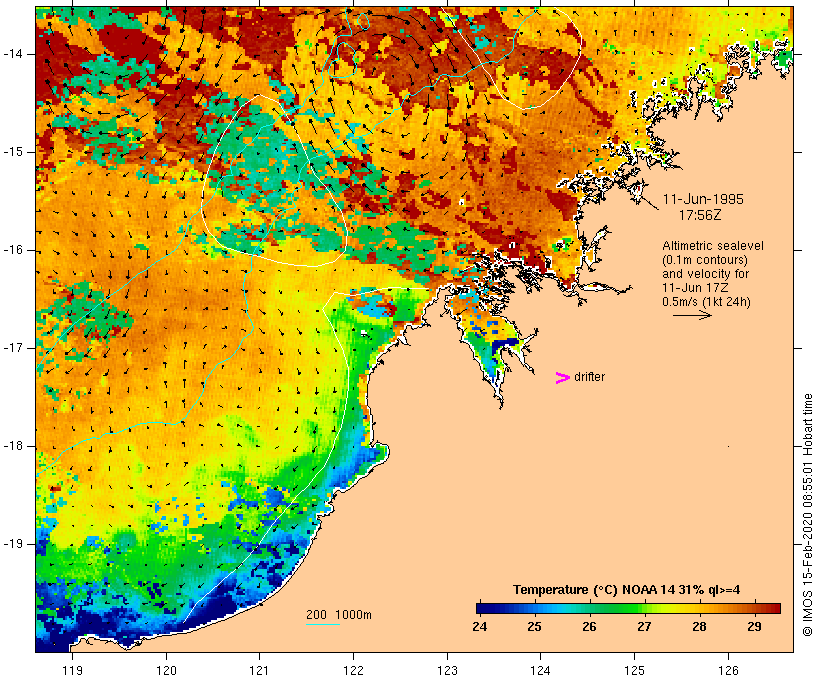820x680 pixels.
Task: Click the '11-Jun 17Z' caption line
Action: pos(695,288)
